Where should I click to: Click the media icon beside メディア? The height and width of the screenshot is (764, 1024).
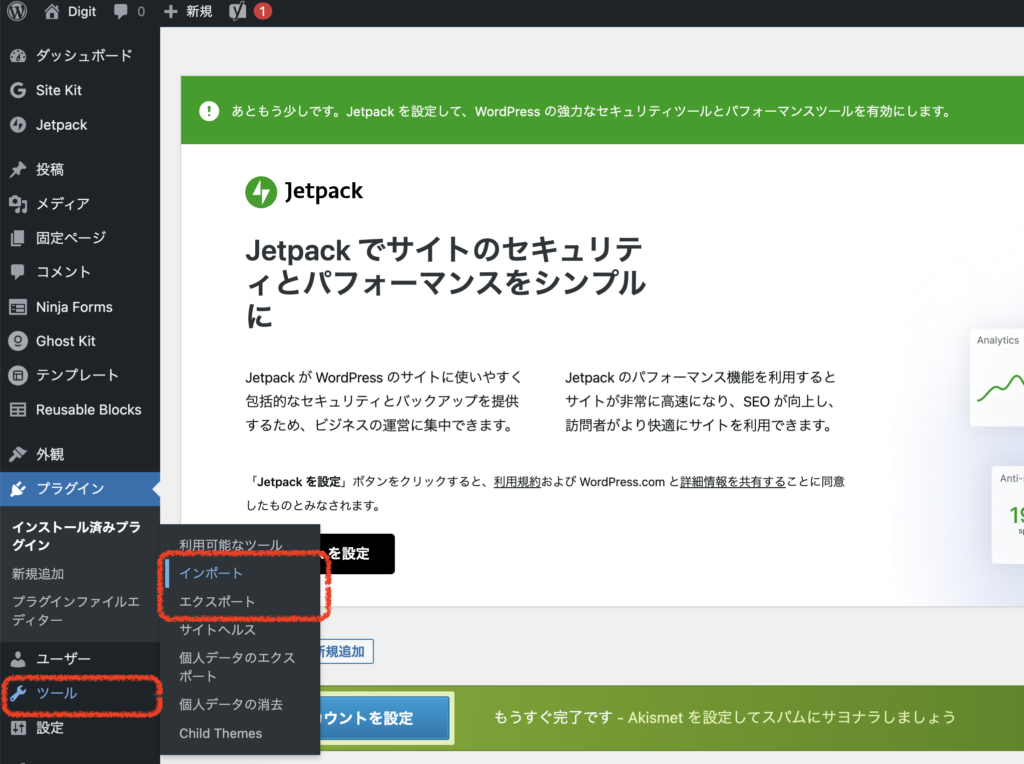18,204
